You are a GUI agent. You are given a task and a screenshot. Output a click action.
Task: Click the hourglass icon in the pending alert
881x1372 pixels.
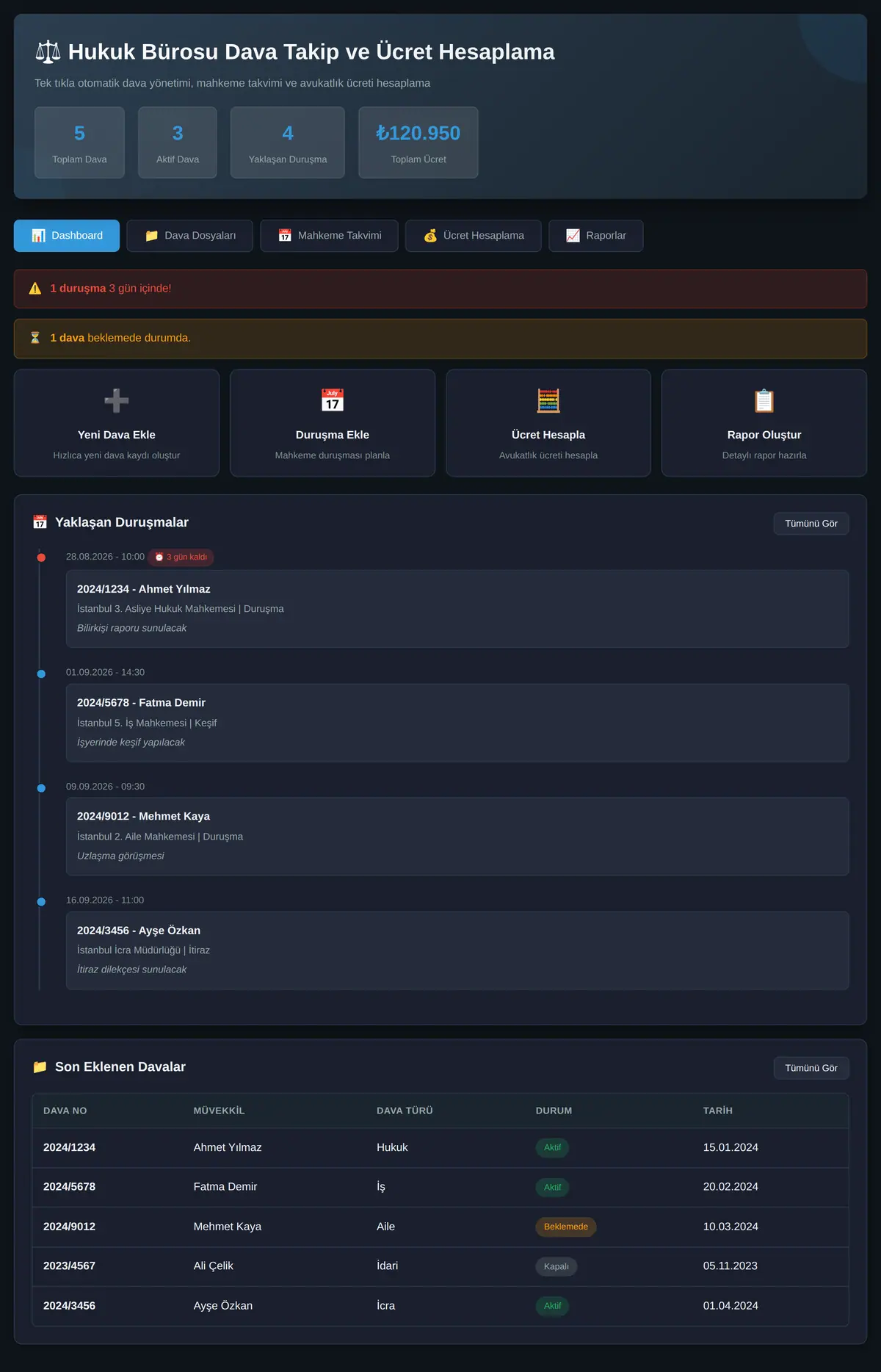(x=35, y=338)
